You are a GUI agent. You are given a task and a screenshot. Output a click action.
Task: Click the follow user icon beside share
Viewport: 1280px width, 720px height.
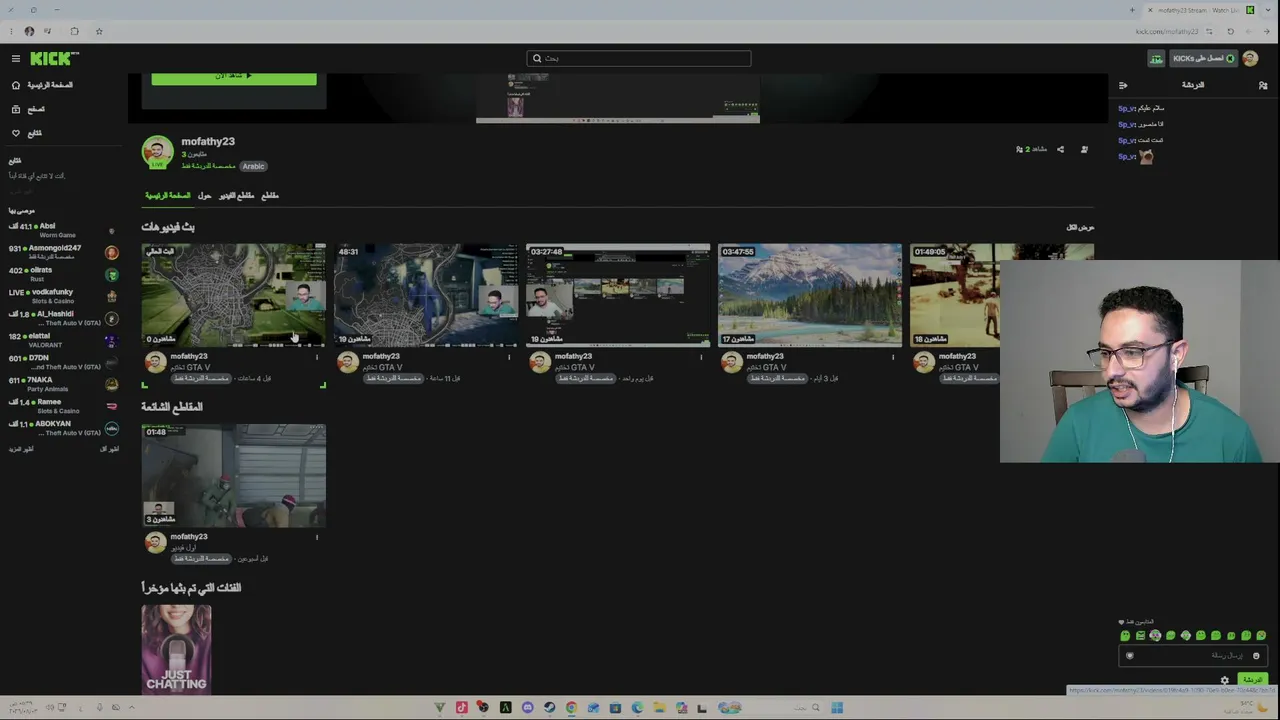point(1084,150)
